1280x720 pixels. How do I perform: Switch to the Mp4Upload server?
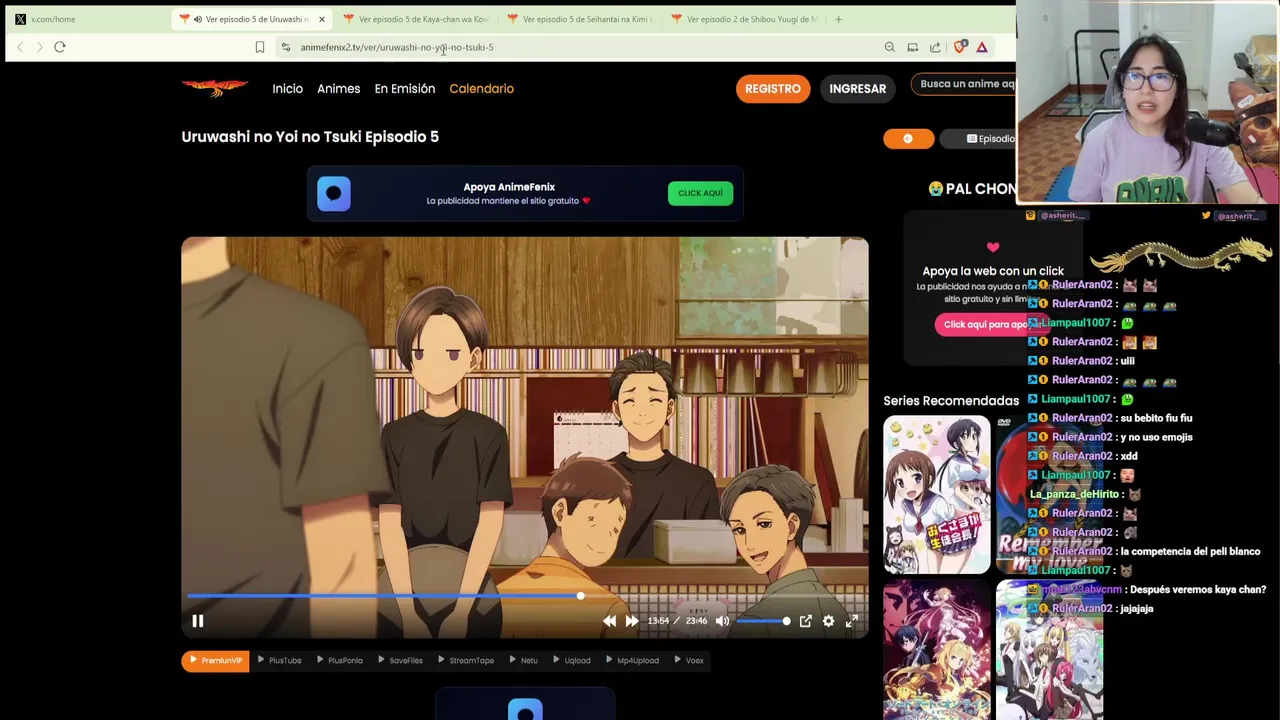coord(632,660)
